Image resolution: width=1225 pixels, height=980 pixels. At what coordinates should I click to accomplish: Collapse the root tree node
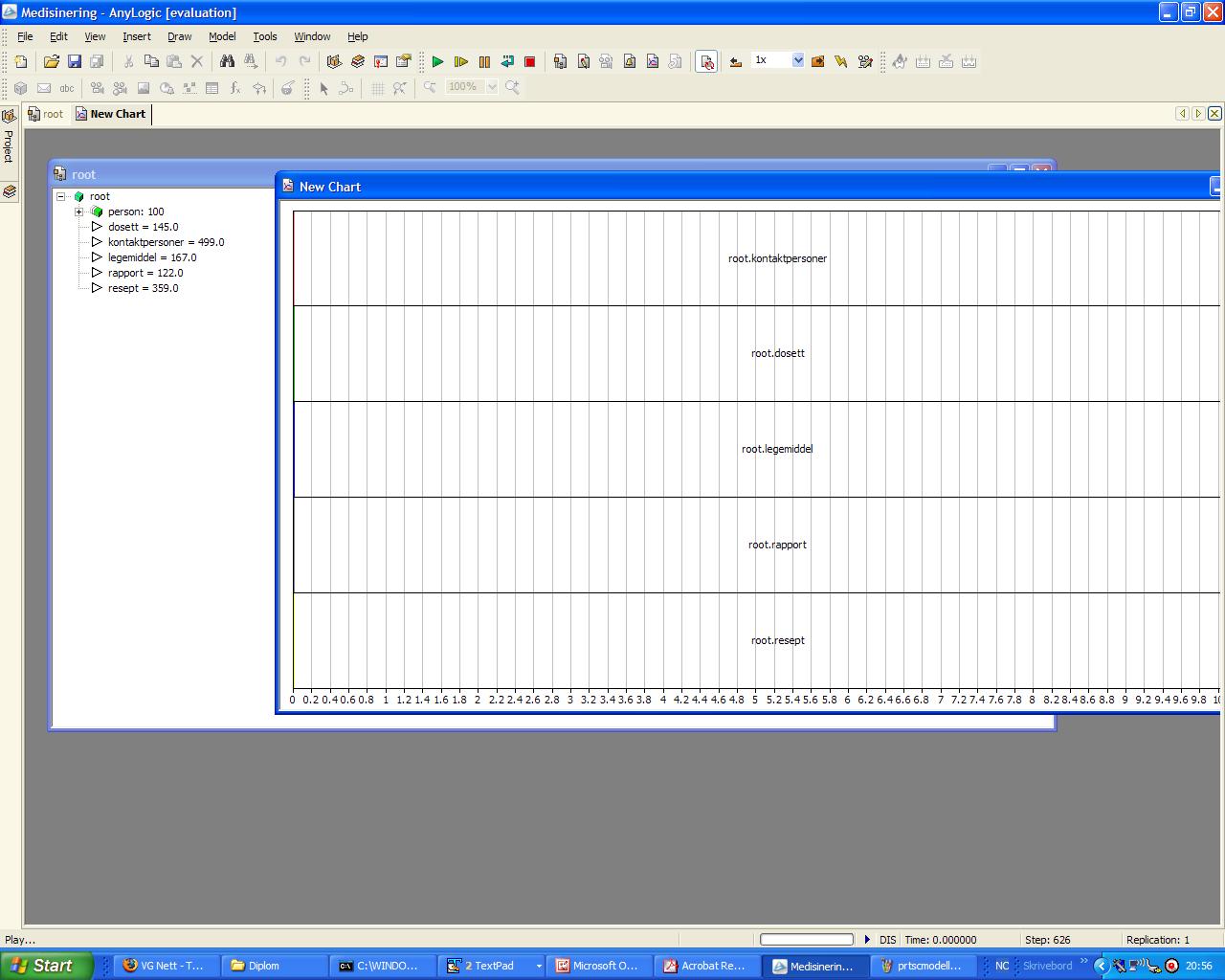[x=60, y=196]
